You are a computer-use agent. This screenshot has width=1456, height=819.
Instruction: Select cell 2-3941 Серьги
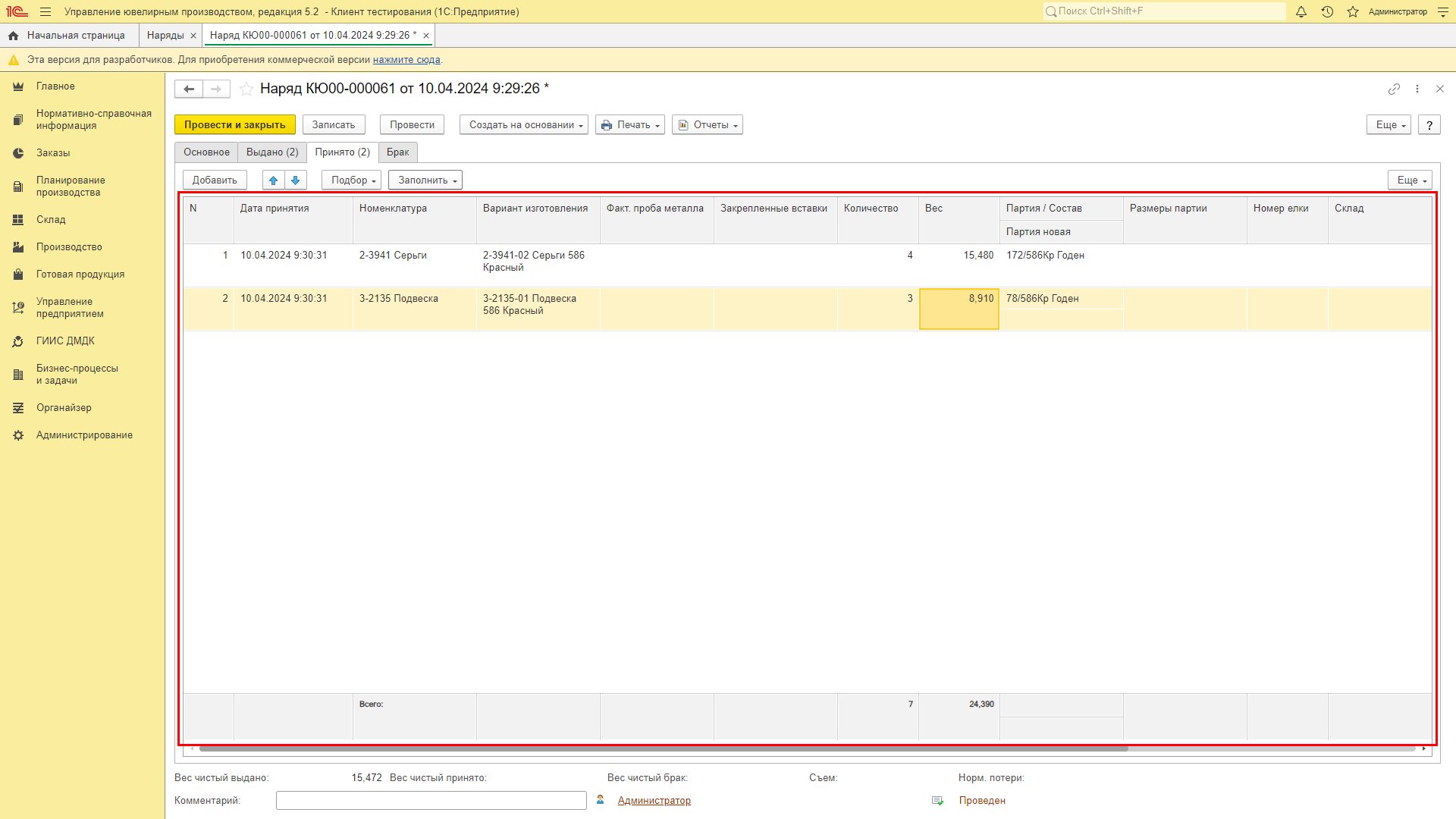(x=415, y=265)
